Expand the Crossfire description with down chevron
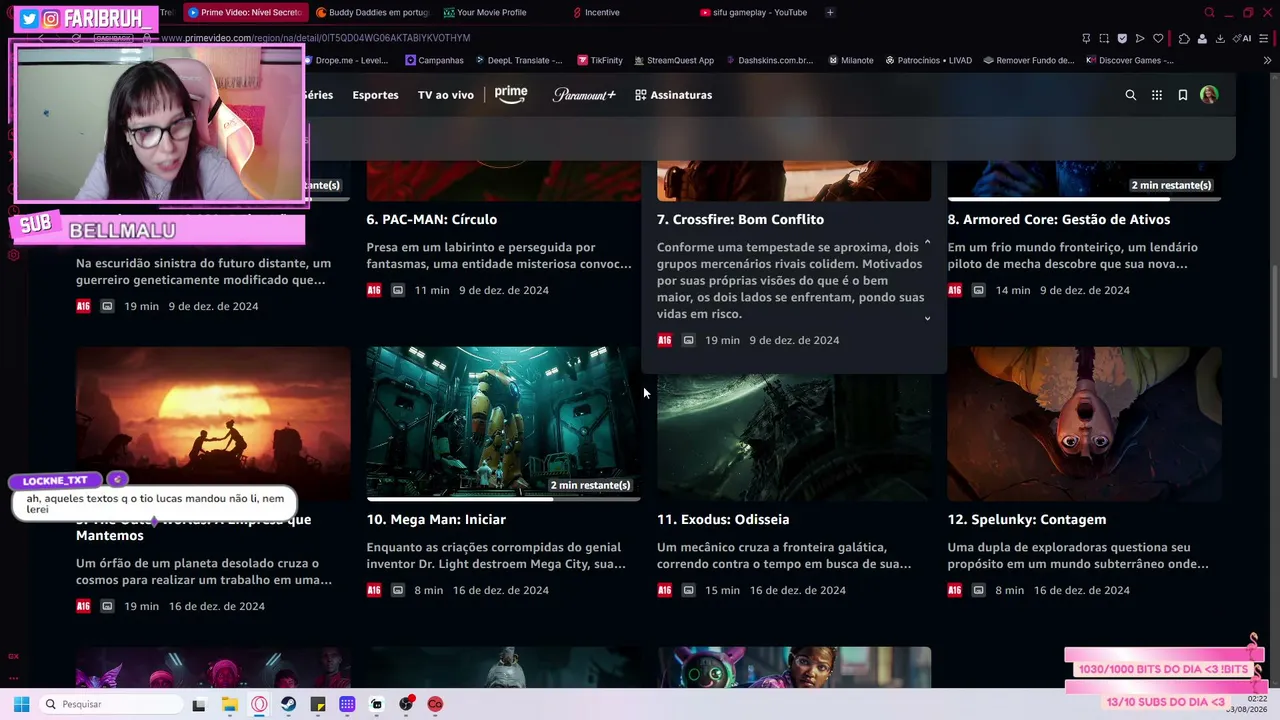This screenshot has width=1280, height=720. (x=927, y=318)
